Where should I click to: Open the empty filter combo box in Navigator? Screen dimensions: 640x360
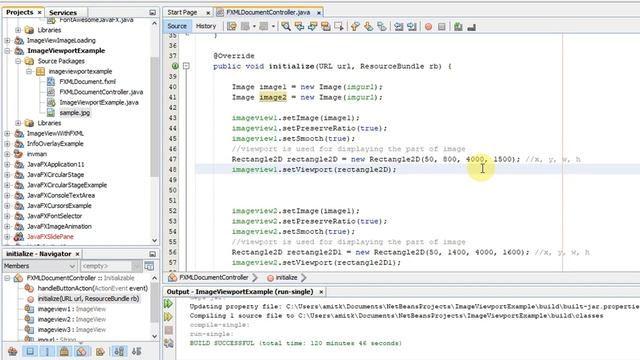pos(111,266)
